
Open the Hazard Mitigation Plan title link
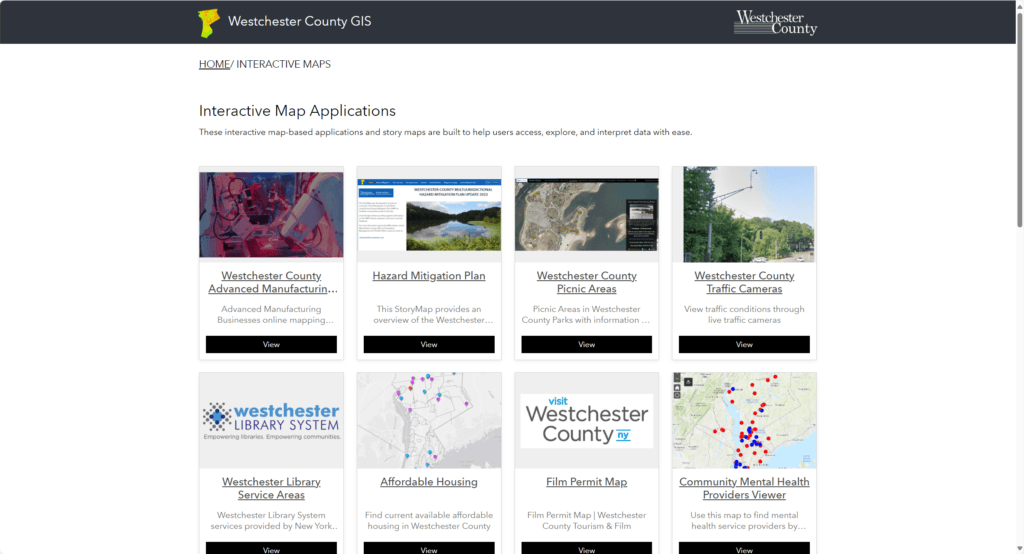pyautogui.click(x=429, y=276)
